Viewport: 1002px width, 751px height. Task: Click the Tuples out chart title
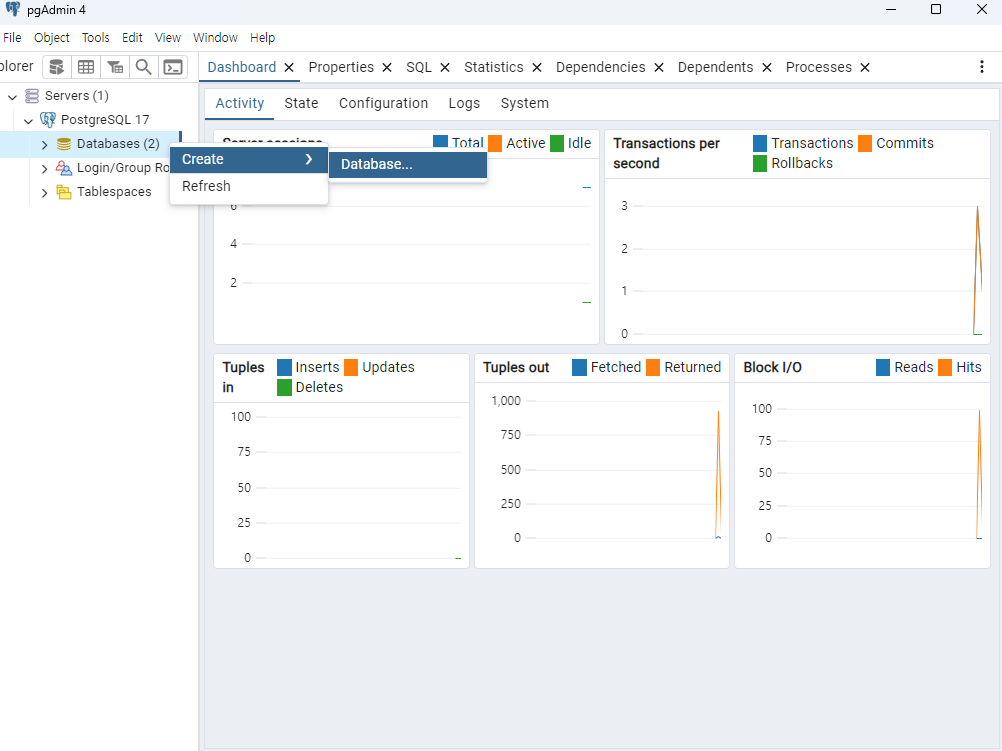pyautogui.click(x=516, y=368)
